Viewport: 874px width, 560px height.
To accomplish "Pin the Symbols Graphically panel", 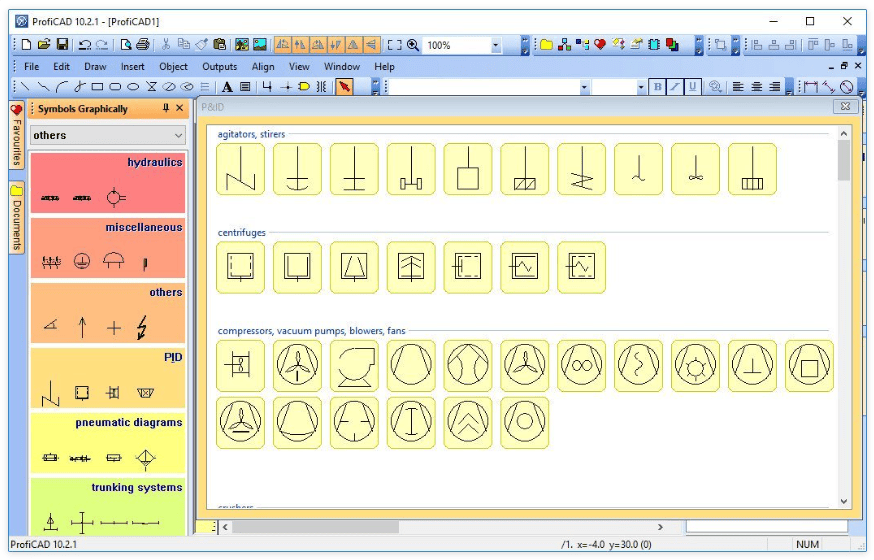I will point(166,108).
